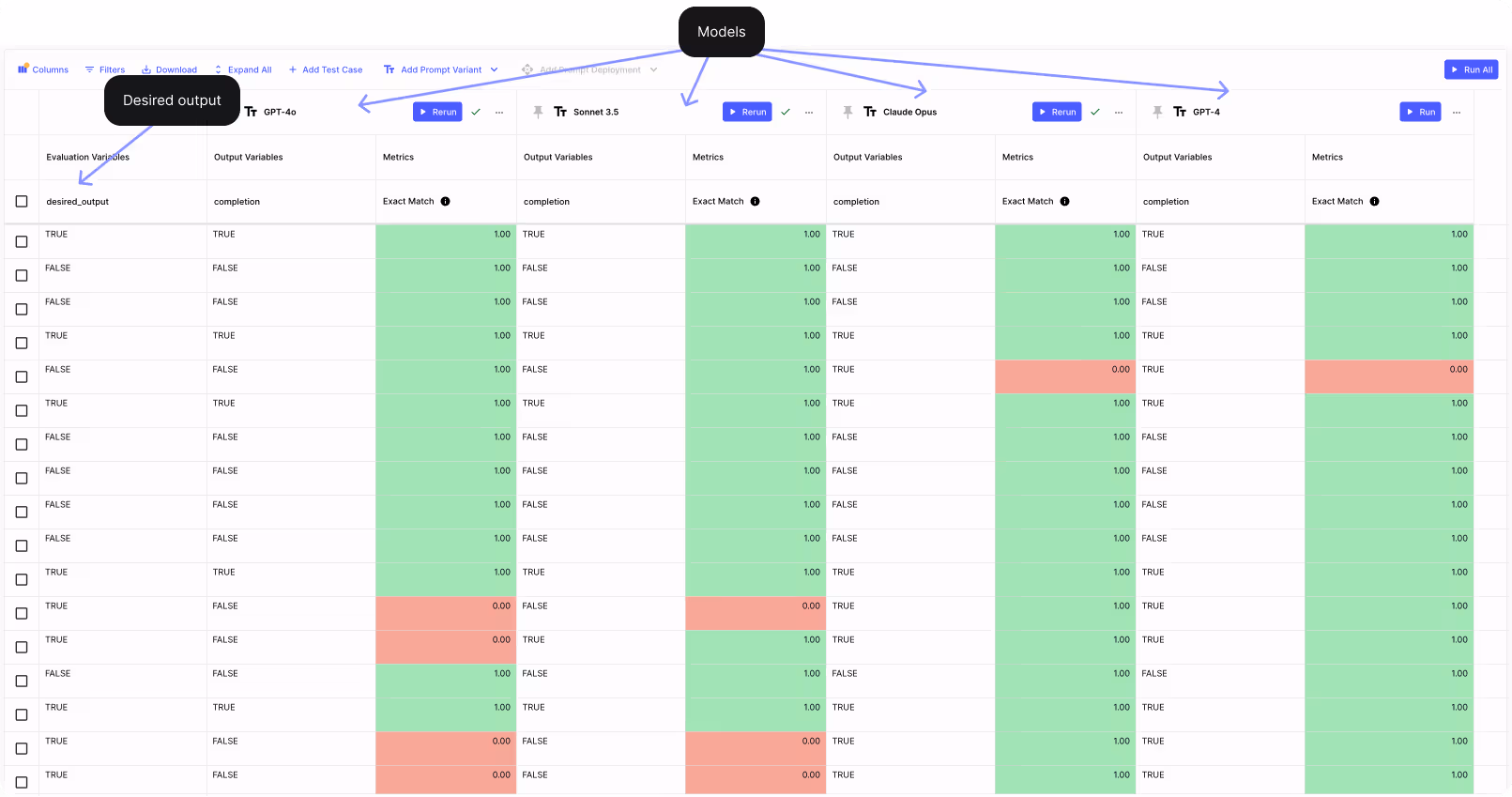
Task: Click the Claude Opus status checkmark
Action: [1095, 112]
